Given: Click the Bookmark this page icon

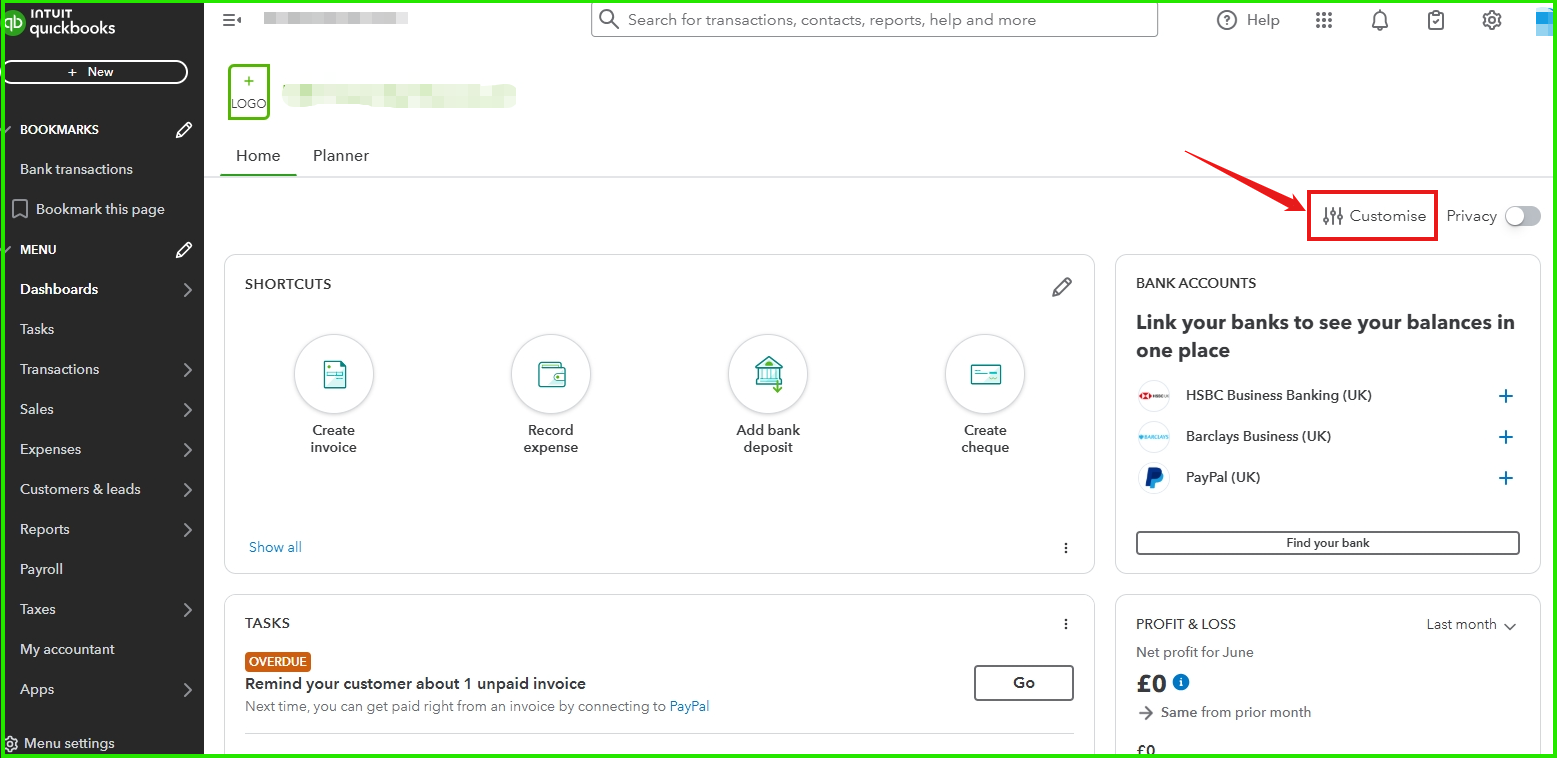Looking at the screenshot, I should (x=19, y=209).
